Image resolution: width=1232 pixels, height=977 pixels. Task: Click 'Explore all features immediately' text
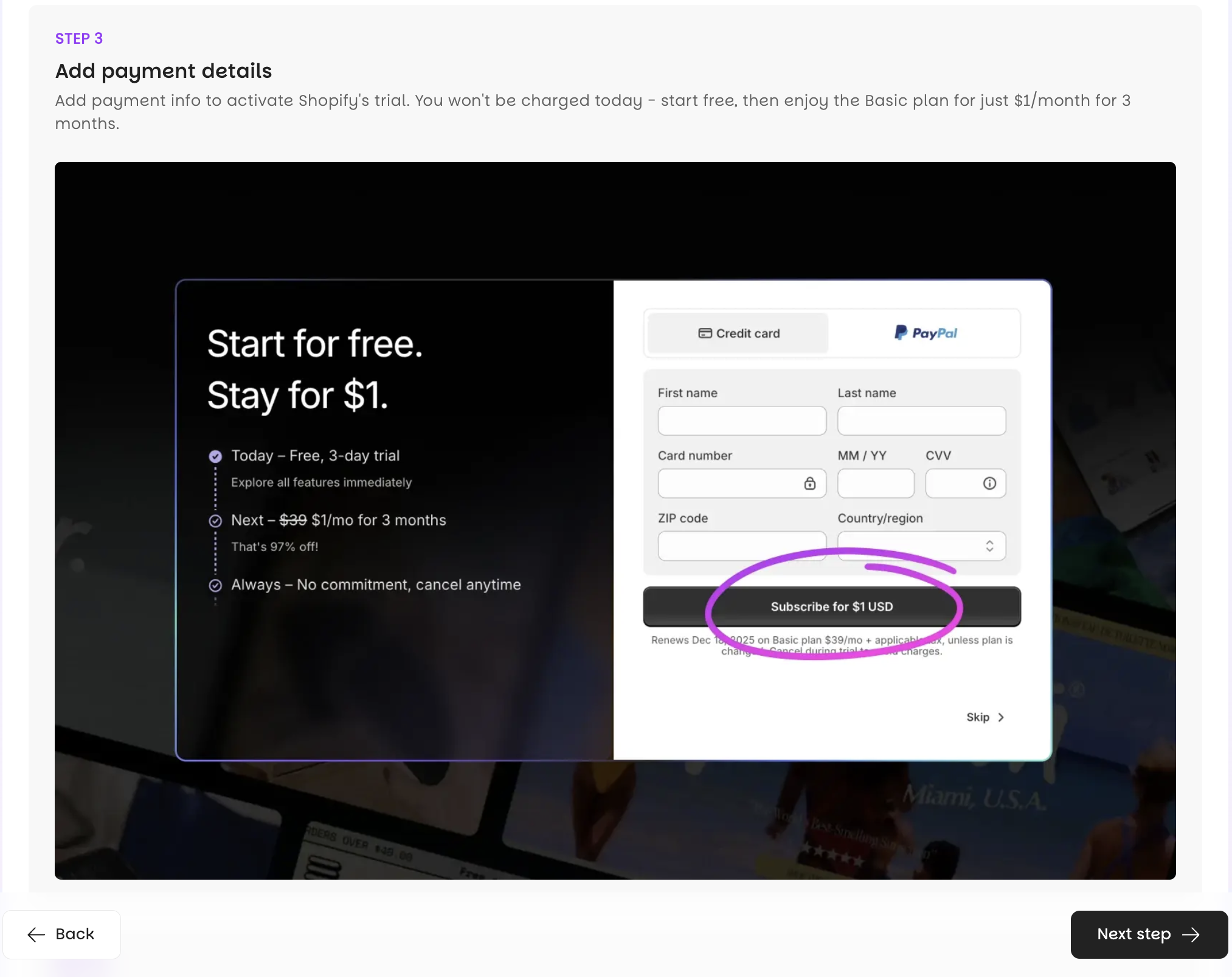[x=322, y=482]
